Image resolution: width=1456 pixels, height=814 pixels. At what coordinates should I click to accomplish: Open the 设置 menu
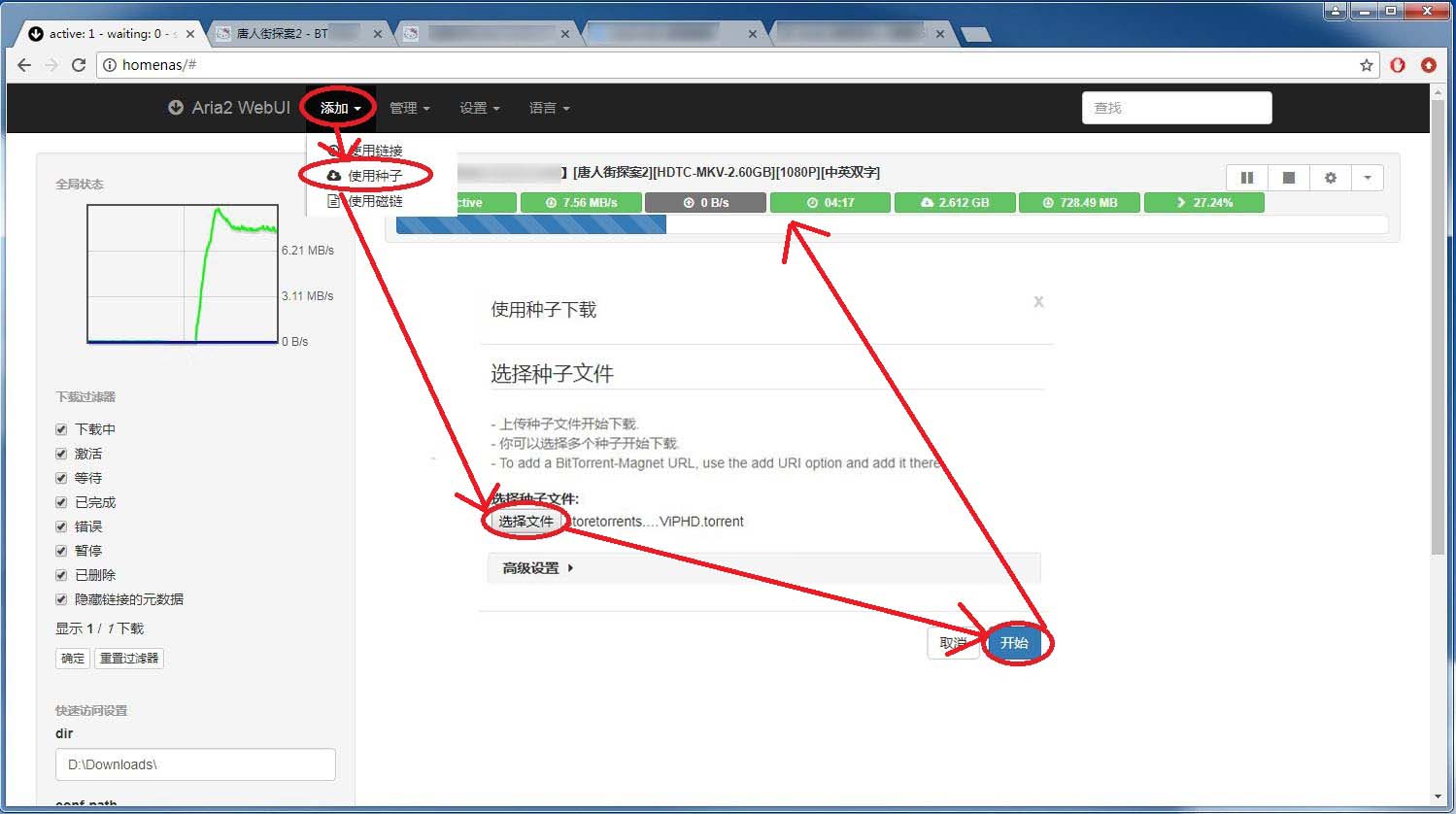click(x=479, y=108)
